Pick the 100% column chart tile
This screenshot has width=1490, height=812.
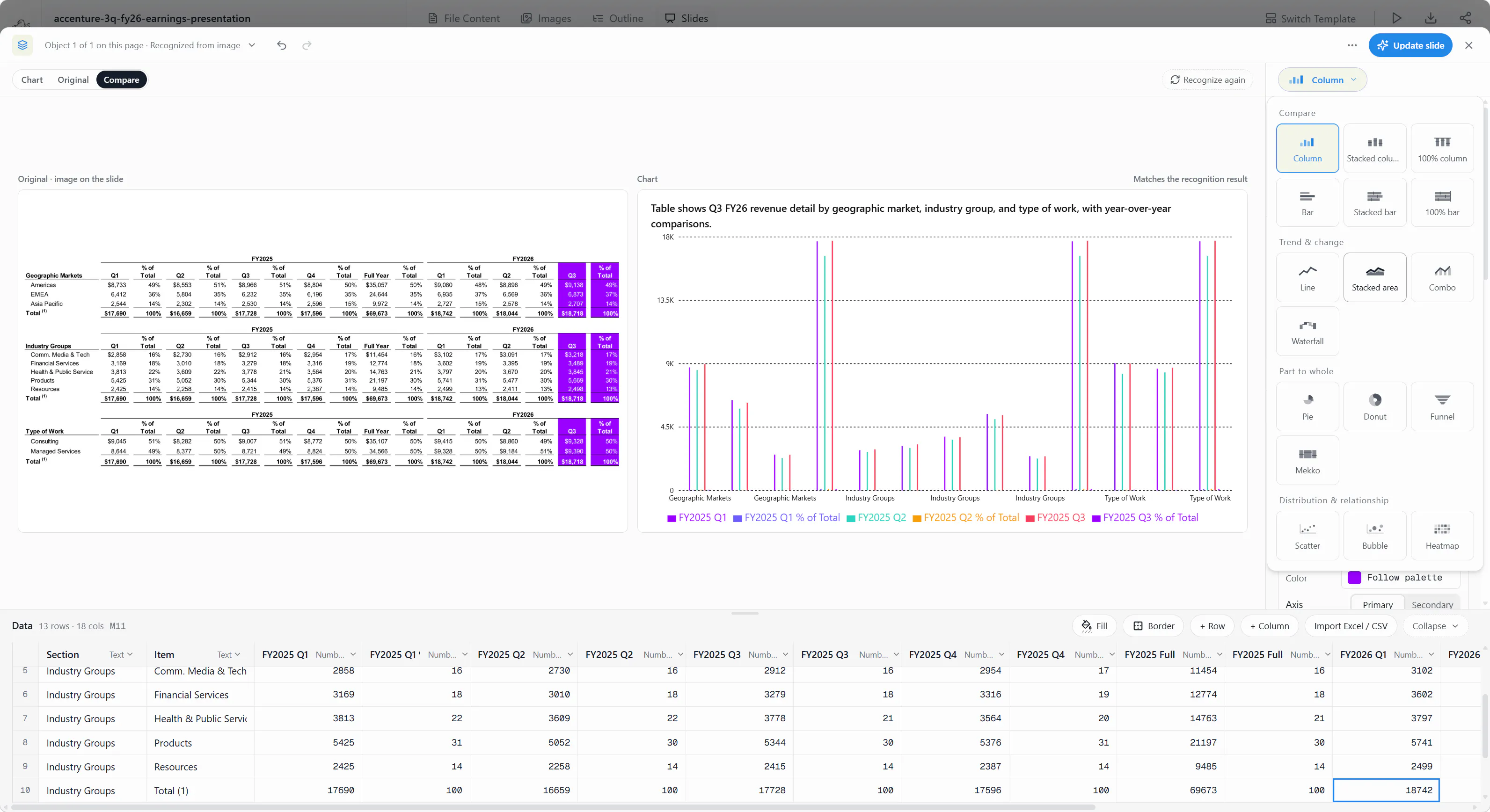[1442, 148]
